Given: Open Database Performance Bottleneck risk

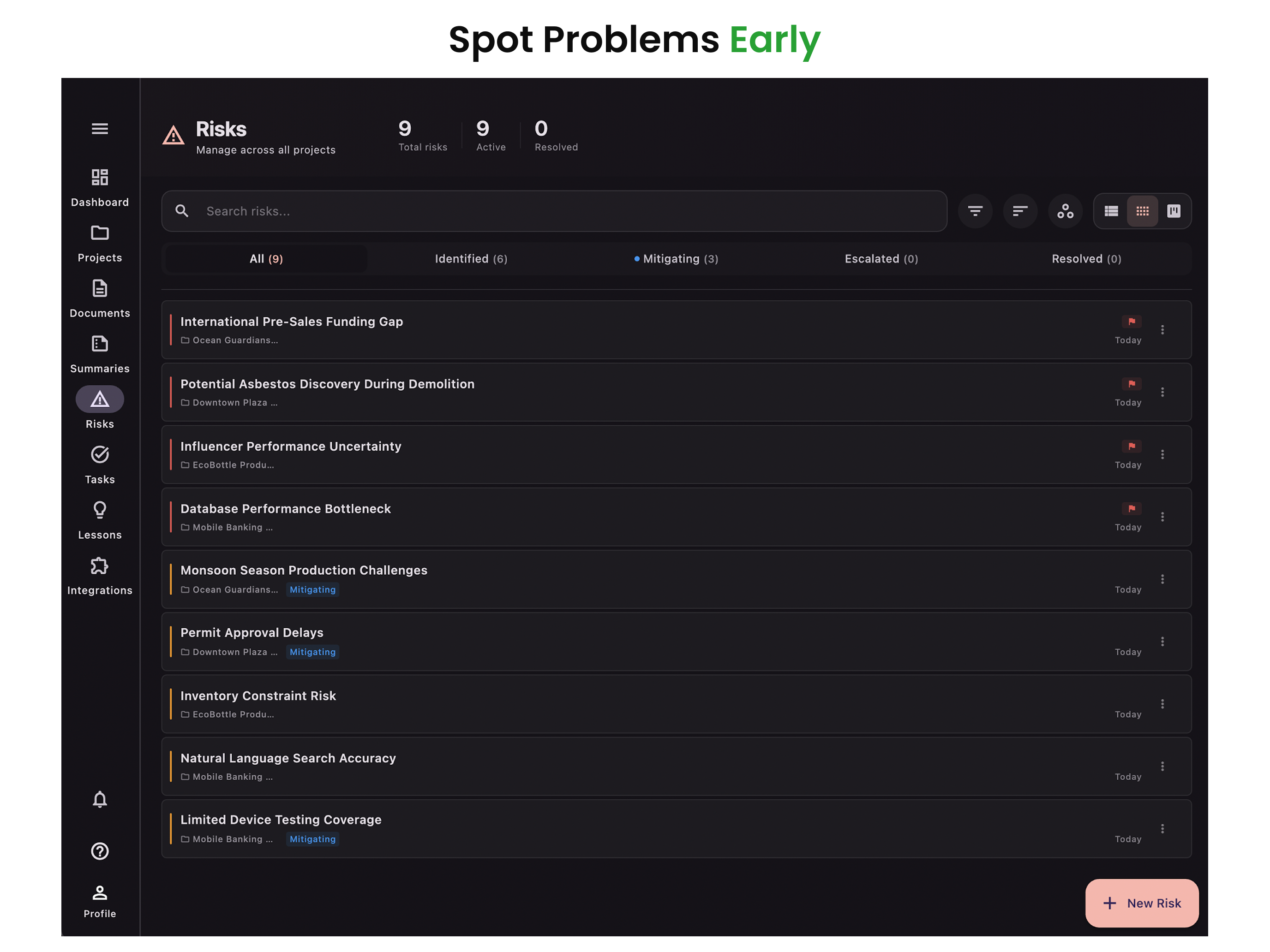Looking at the screenshot, I should [677, 517].
